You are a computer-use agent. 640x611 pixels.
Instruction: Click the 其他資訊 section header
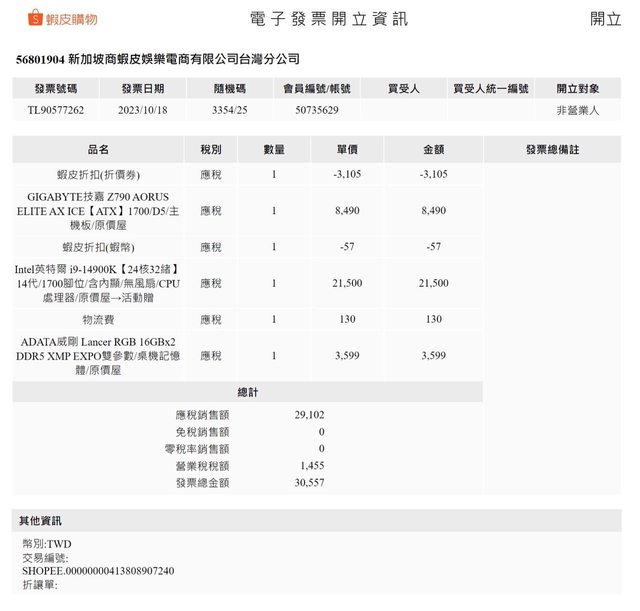40,521
